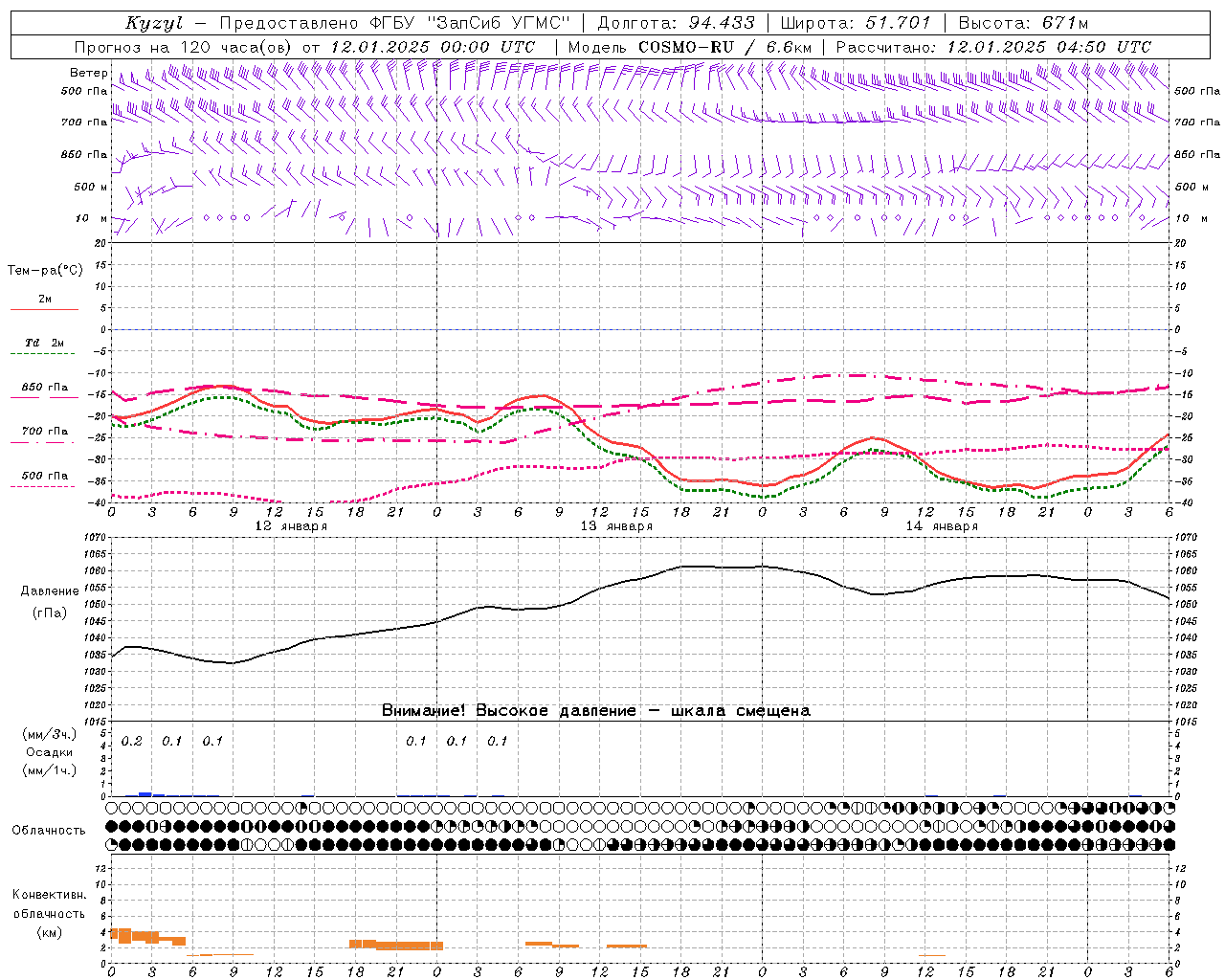Click the Тем-ра(°C) temperature label
1225x980 pixels.
point(45,270)
